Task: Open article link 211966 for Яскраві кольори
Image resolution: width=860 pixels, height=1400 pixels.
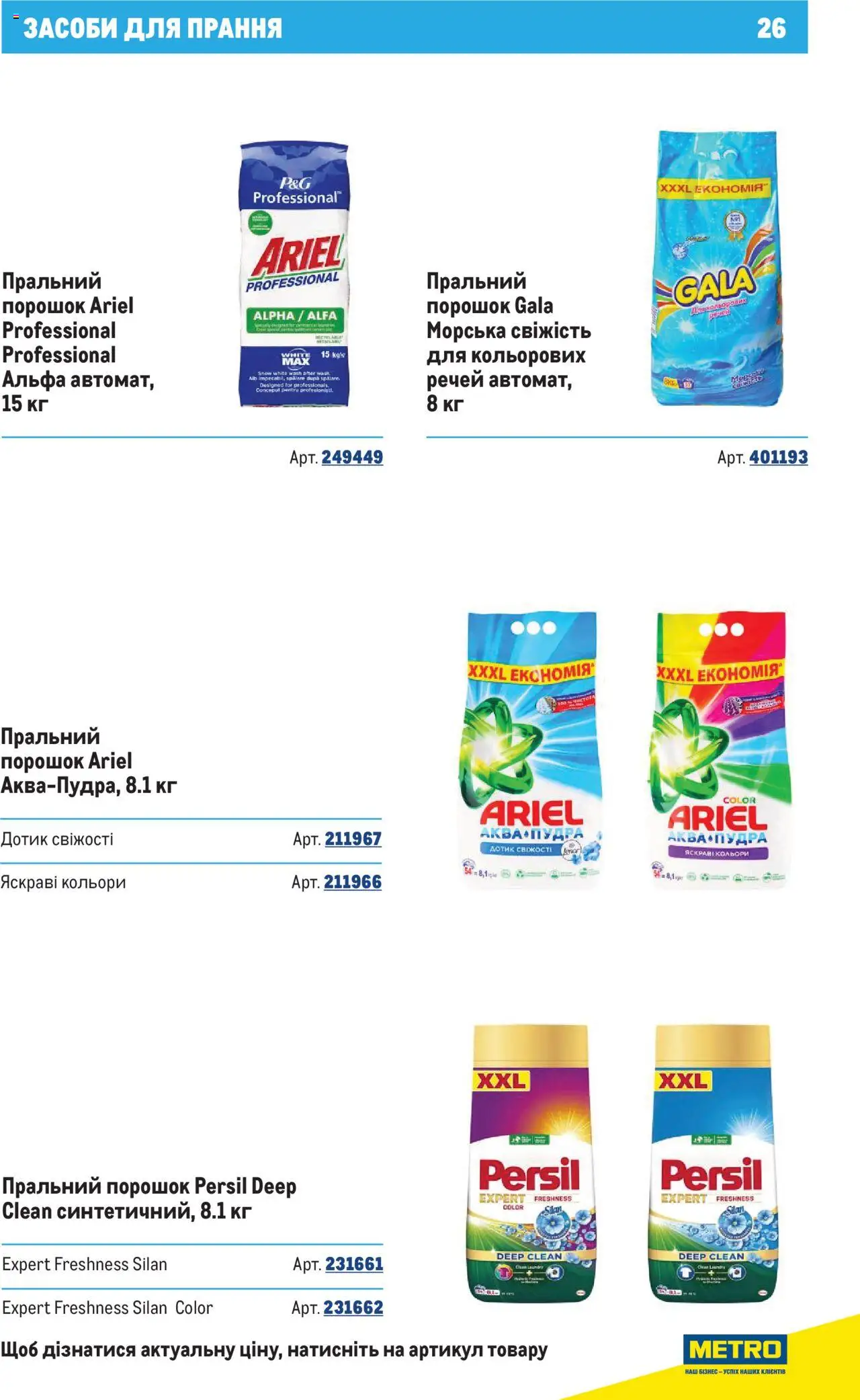Action: [x=352, y=882]
